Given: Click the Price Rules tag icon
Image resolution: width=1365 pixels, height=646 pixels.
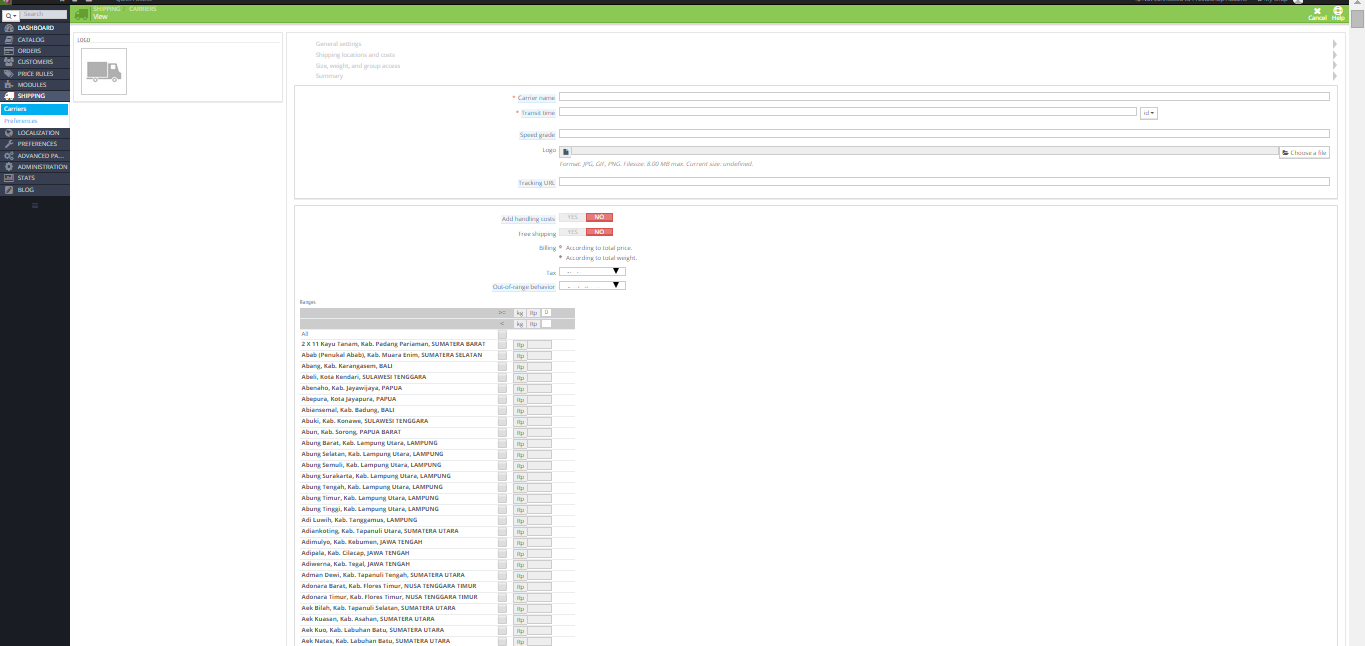Looking at the screenshot, I should click(x=9, y=74).
